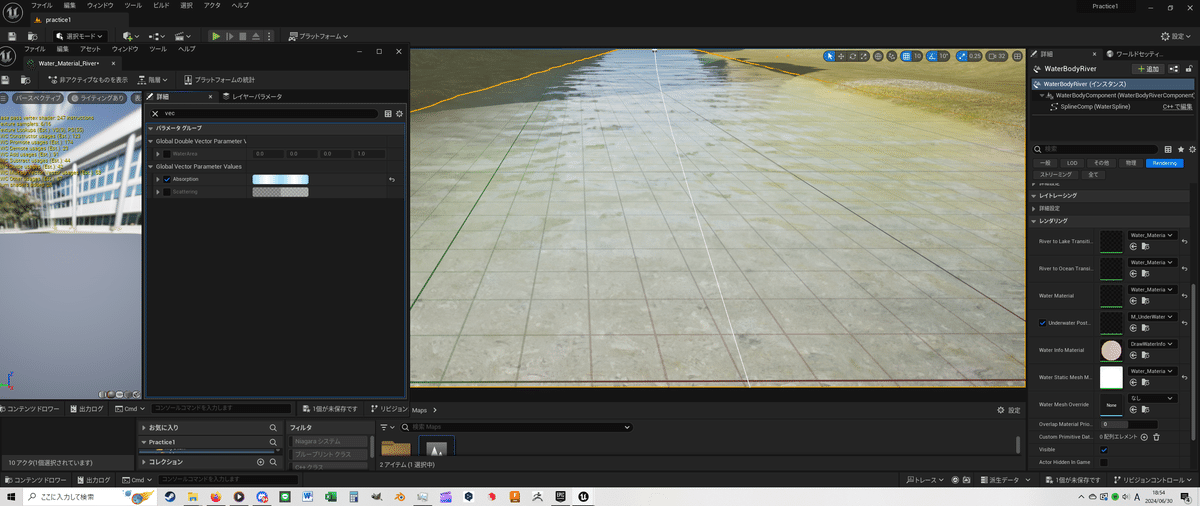The image size is (1200, 506).
Task: Collapse Global Vector Parameter Values group
Action: pyautogui.click(x=152, y=166)
